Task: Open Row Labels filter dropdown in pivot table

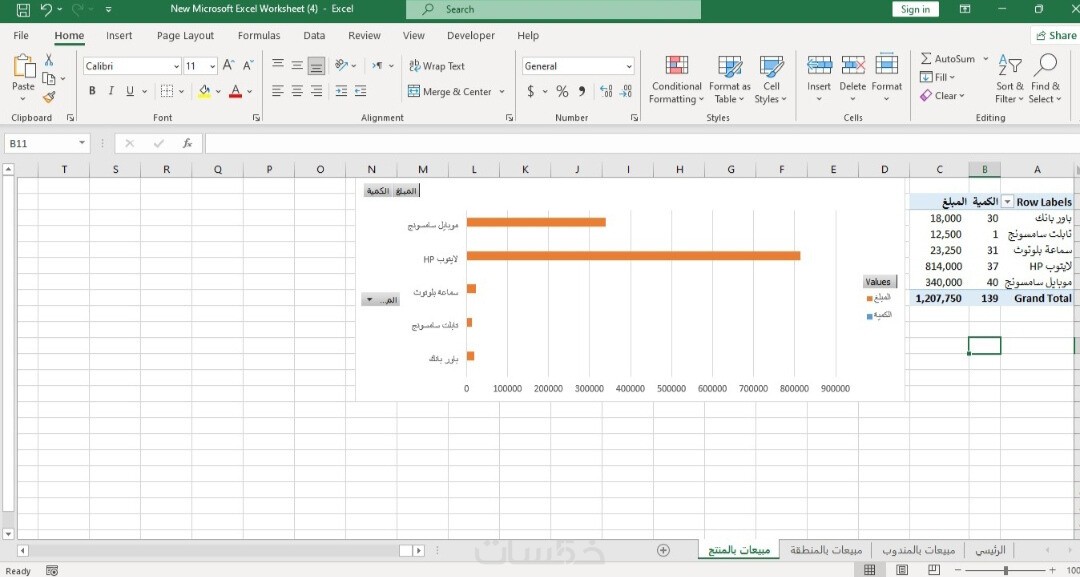Action: [x=1007, y=202]
